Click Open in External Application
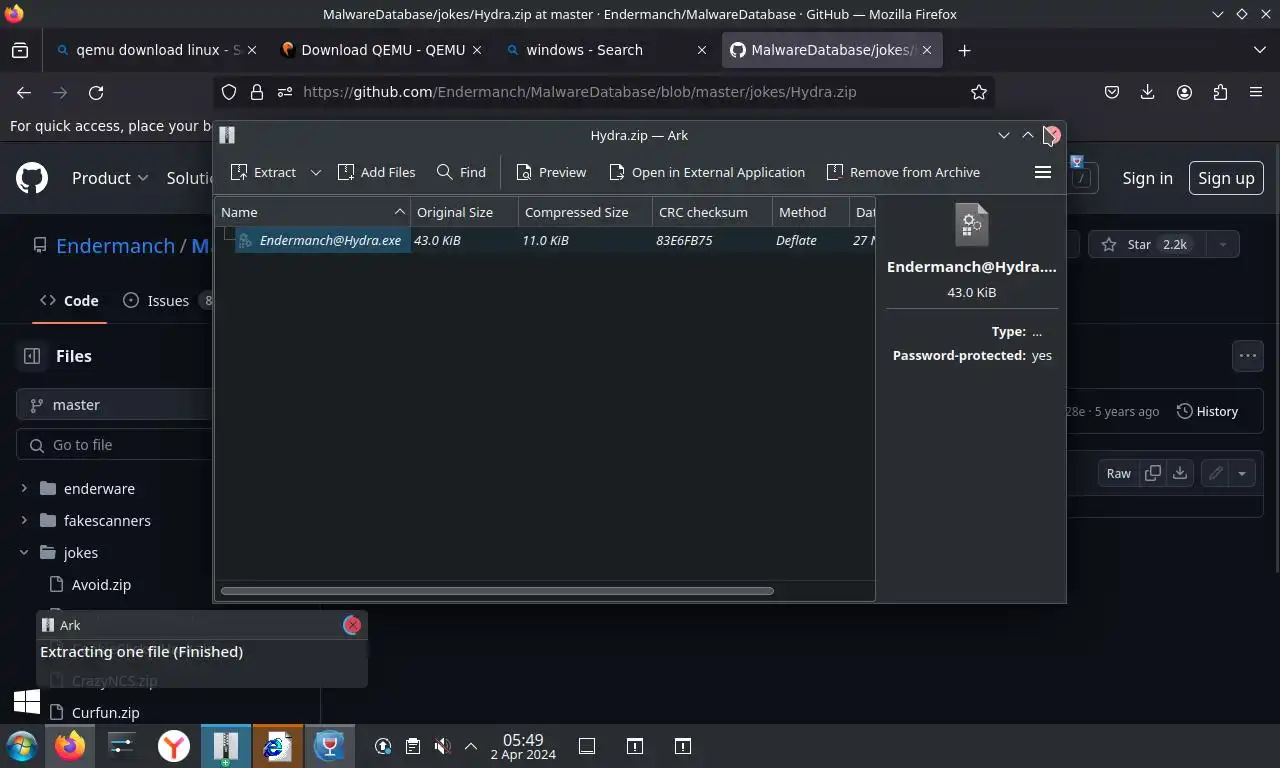This screenshot has height=768, width=1280. (x=706, y=172)
